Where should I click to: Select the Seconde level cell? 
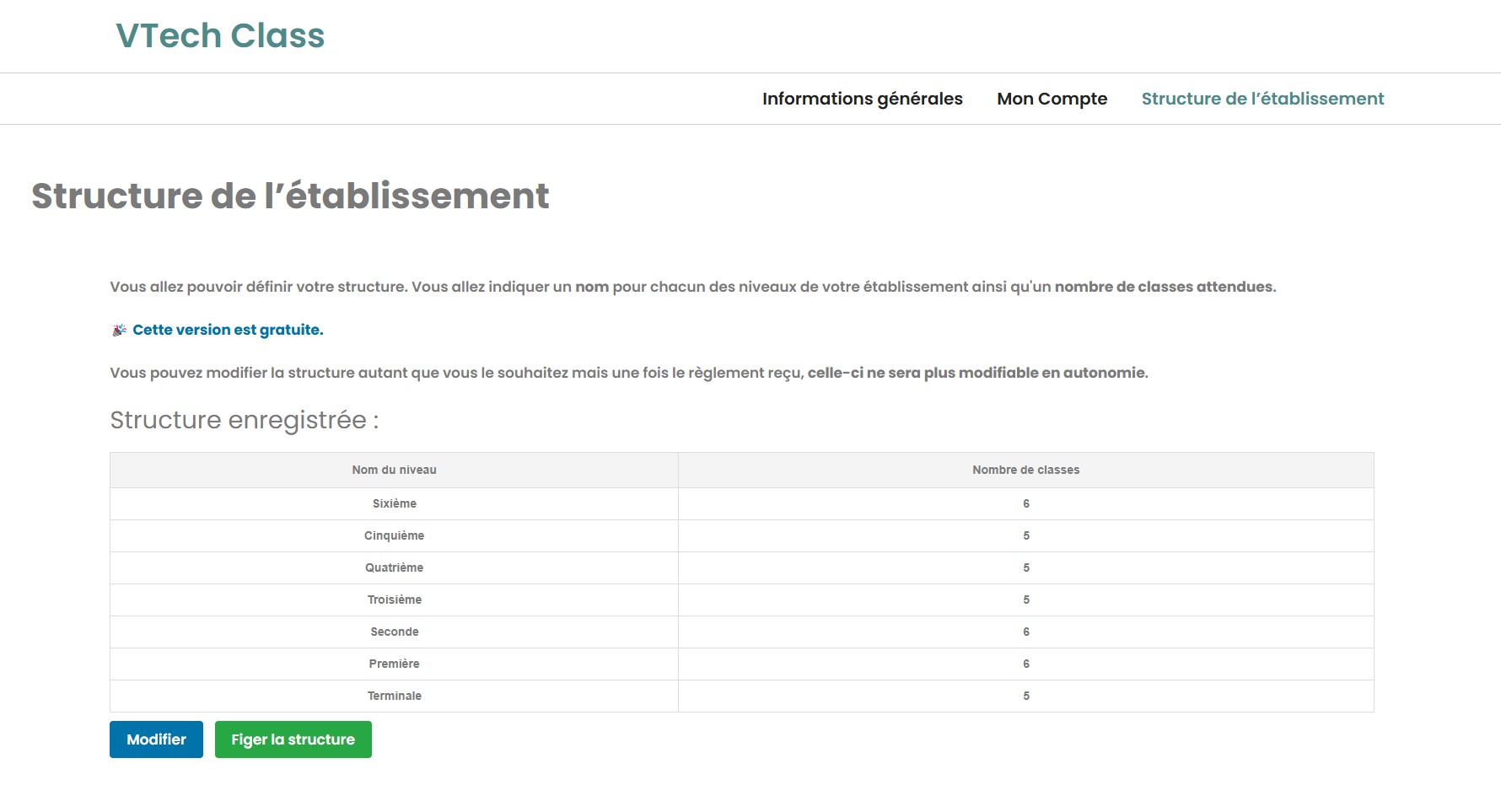[394, 632]
